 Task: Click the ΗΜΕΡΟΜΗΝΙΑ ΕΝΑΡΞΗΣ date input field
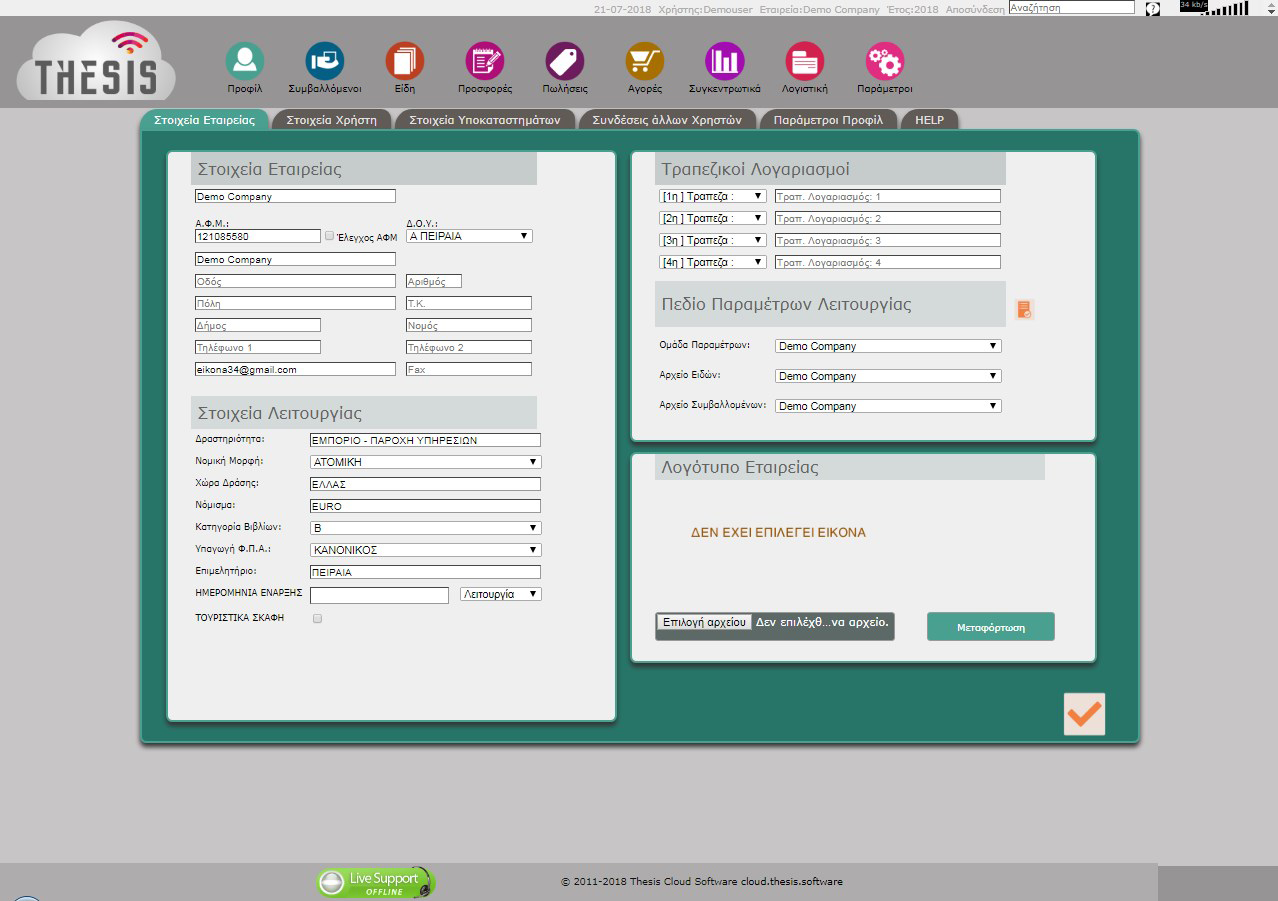379,595
